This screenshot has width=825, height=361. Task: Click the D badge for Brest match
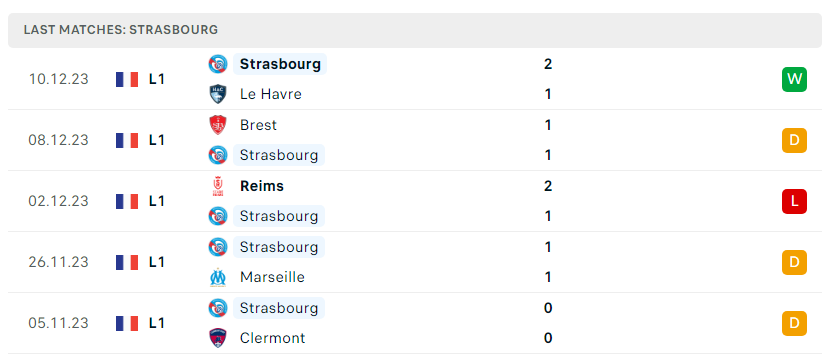[794, 141]
